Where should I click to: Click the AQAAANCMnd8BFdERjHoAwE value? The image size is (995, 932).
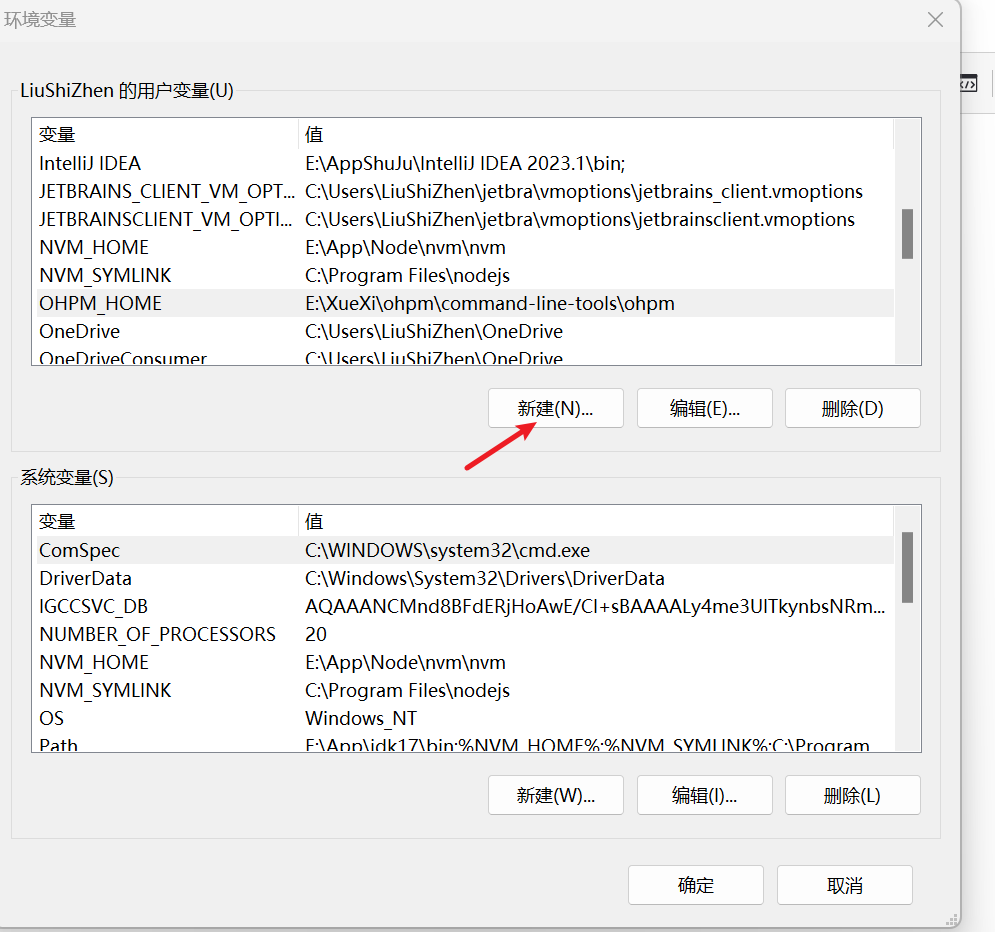595,606
